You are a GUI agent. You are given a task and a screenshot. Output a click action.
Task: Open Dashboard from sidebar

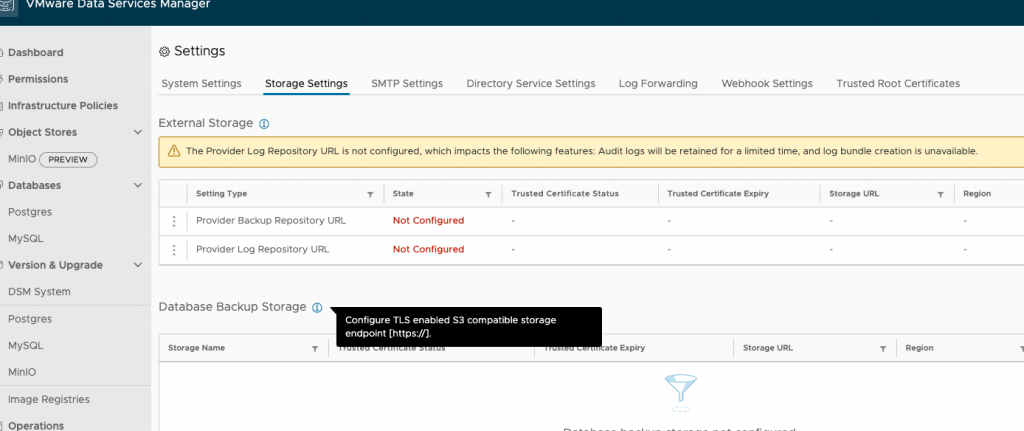(35, 52)
